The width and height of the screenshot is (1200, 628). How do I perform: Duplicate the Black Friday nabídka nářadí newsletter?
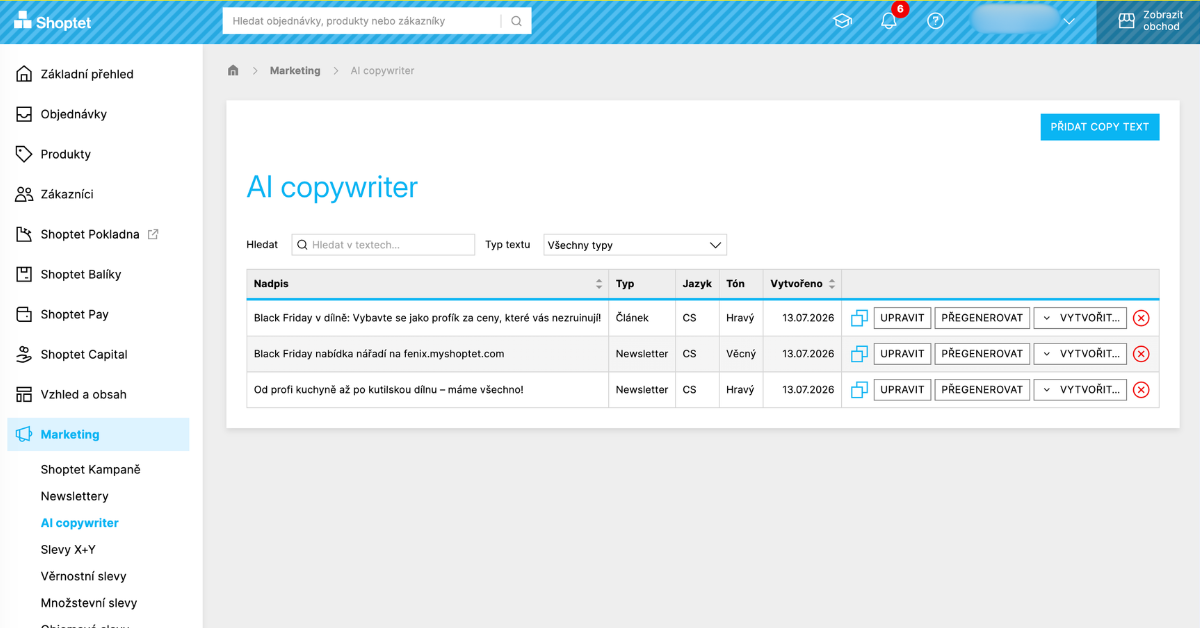[859, 354]
